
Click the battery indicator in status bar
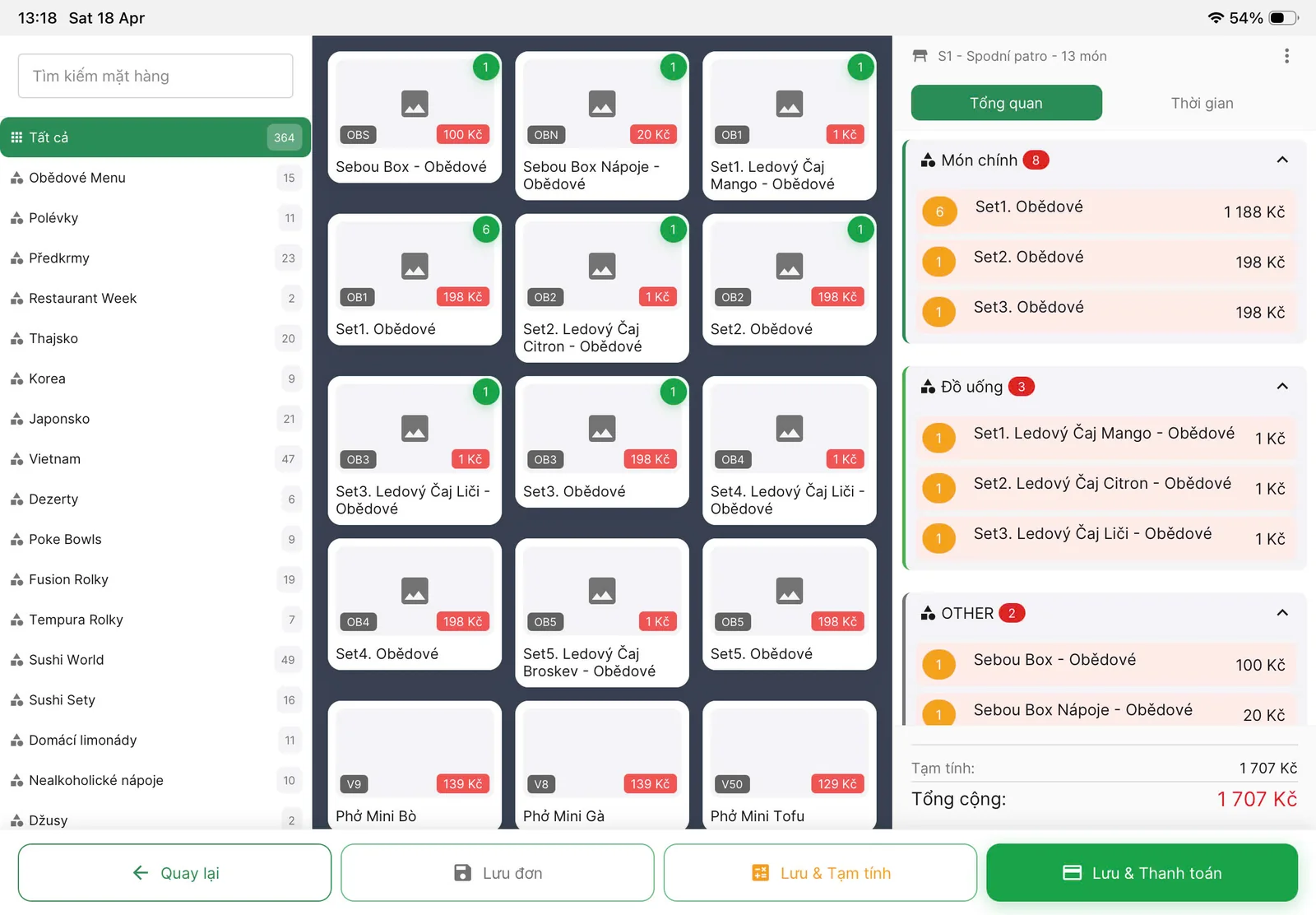click(x=1284, y=18)
